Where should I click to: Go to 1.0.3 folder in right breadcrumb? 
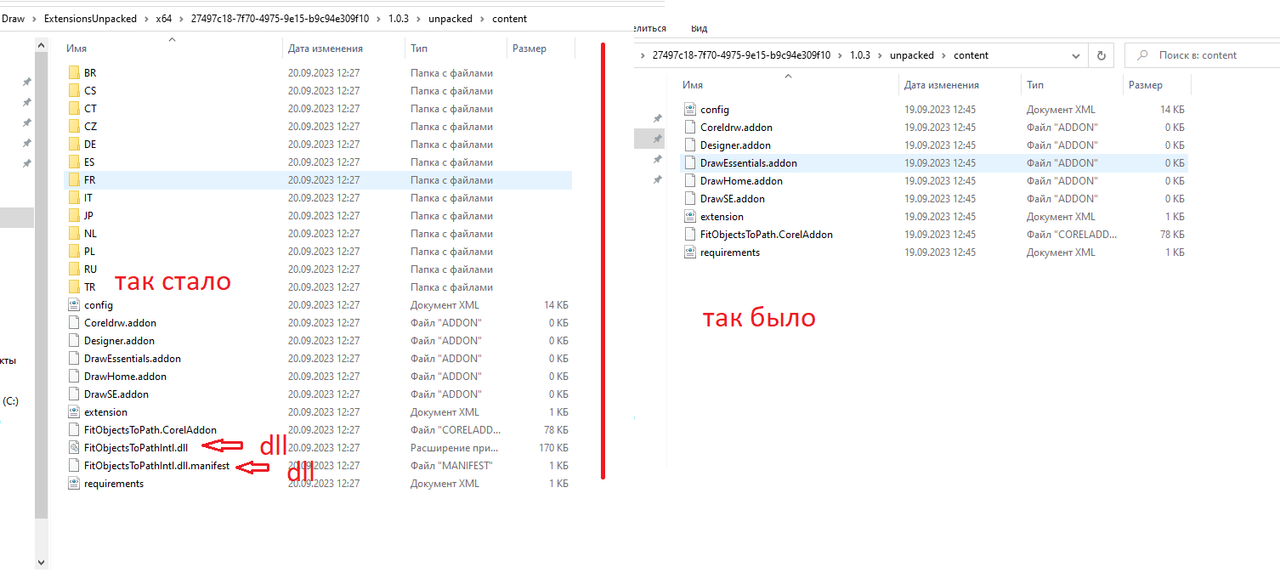click(862, 56)
